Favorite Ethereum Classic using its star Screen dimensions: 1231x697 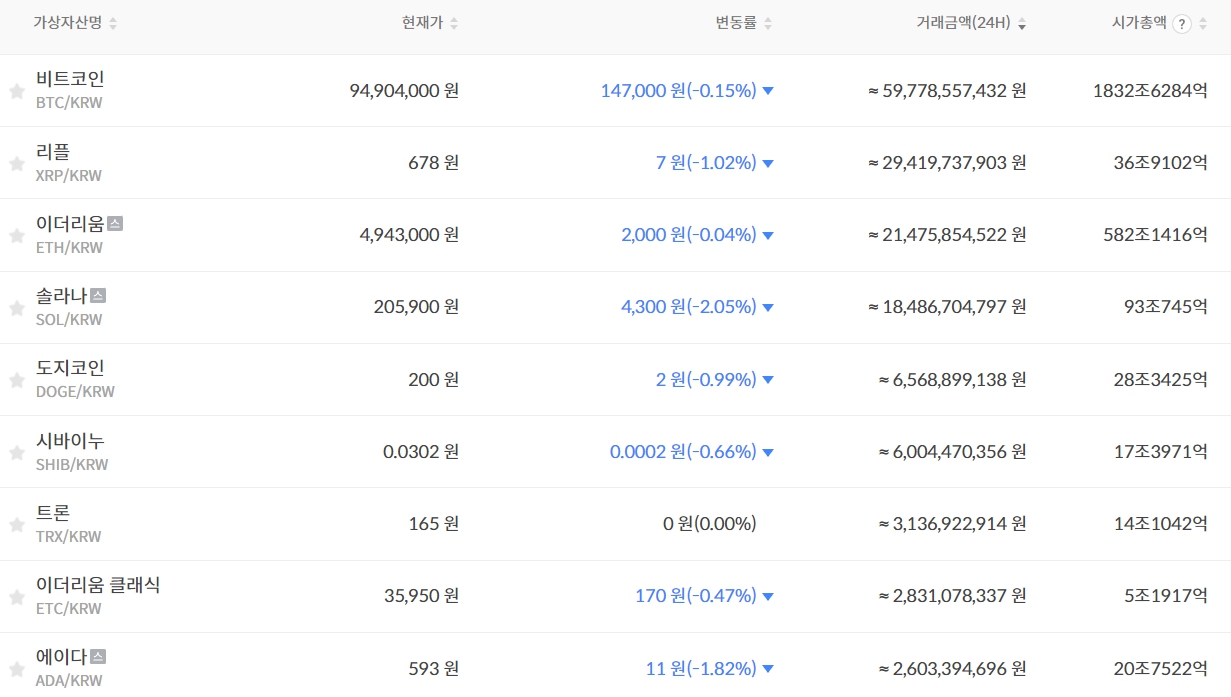click(x=17, y=597)
